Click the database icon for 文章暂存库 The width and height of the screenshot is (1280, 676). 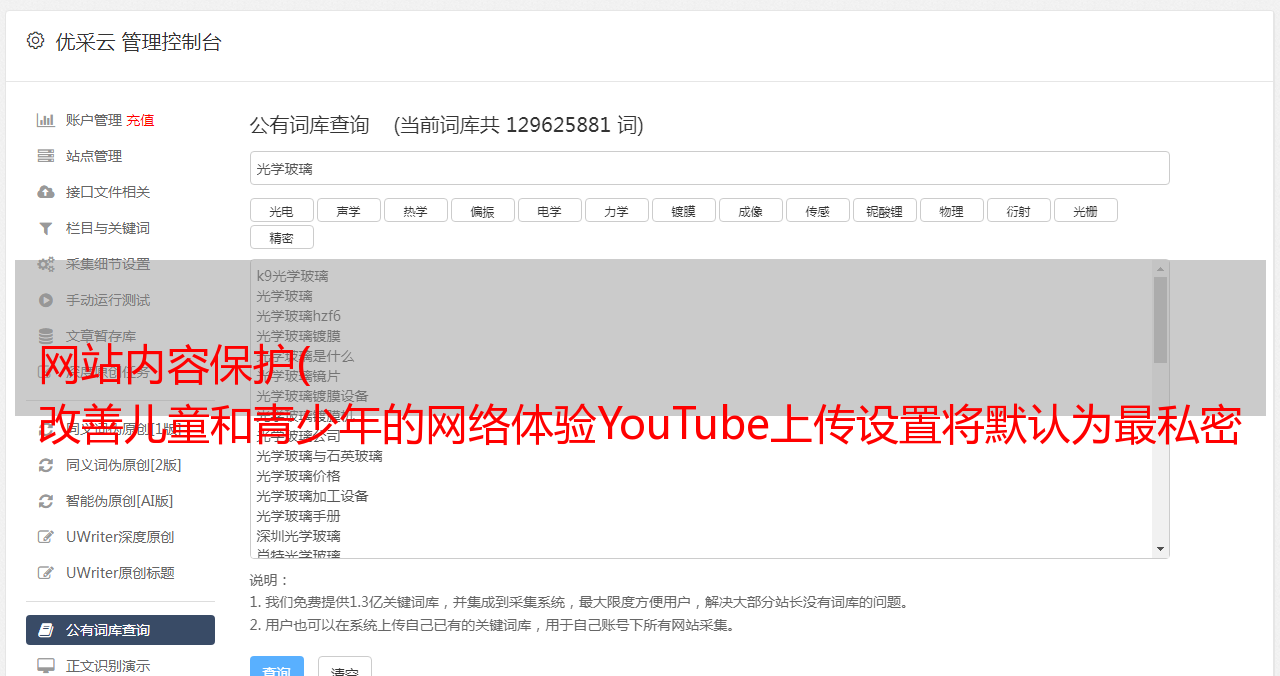(x=46, y=336)
